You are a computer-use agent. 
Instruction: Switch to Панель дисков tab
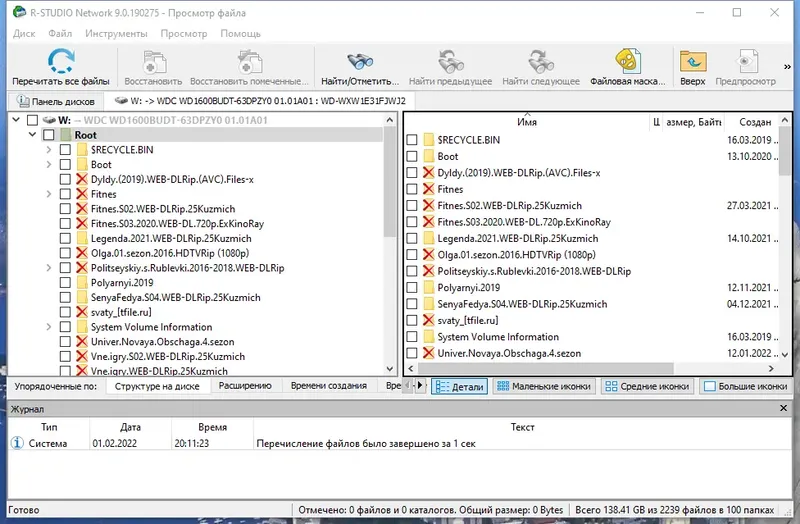[x=56, y=101]
